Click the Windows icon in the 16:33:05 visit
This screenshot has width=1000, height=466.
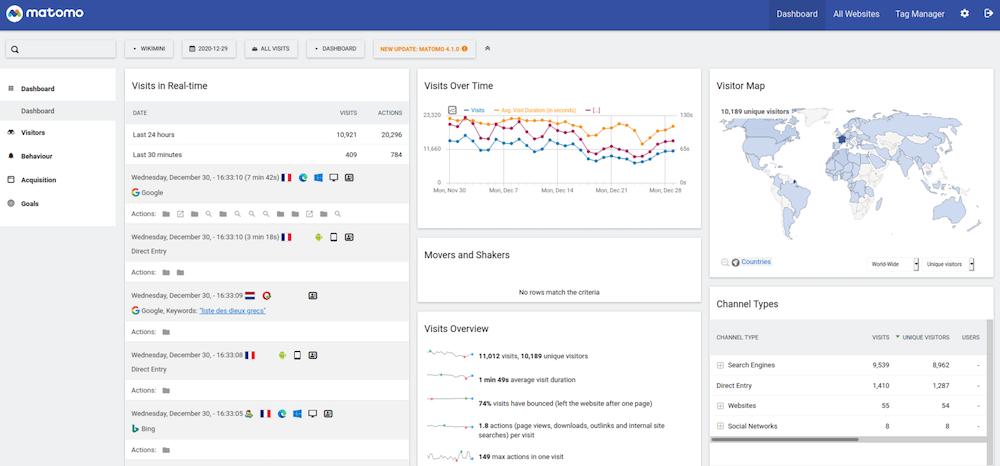tap(297, 414)
